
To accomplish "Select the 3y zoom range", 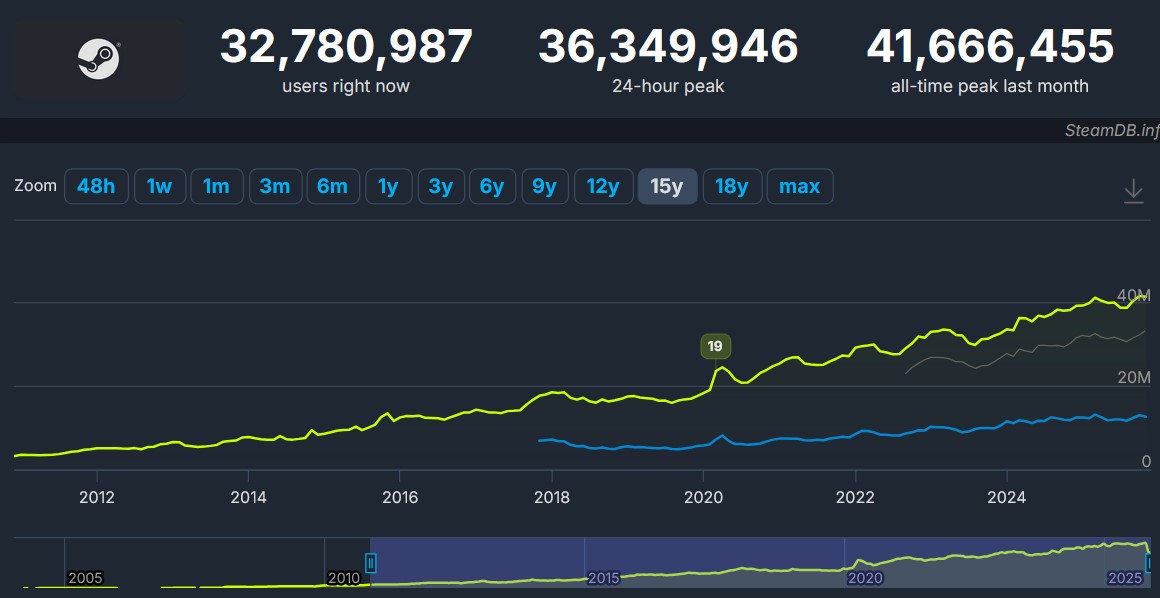I will (441, 186).
